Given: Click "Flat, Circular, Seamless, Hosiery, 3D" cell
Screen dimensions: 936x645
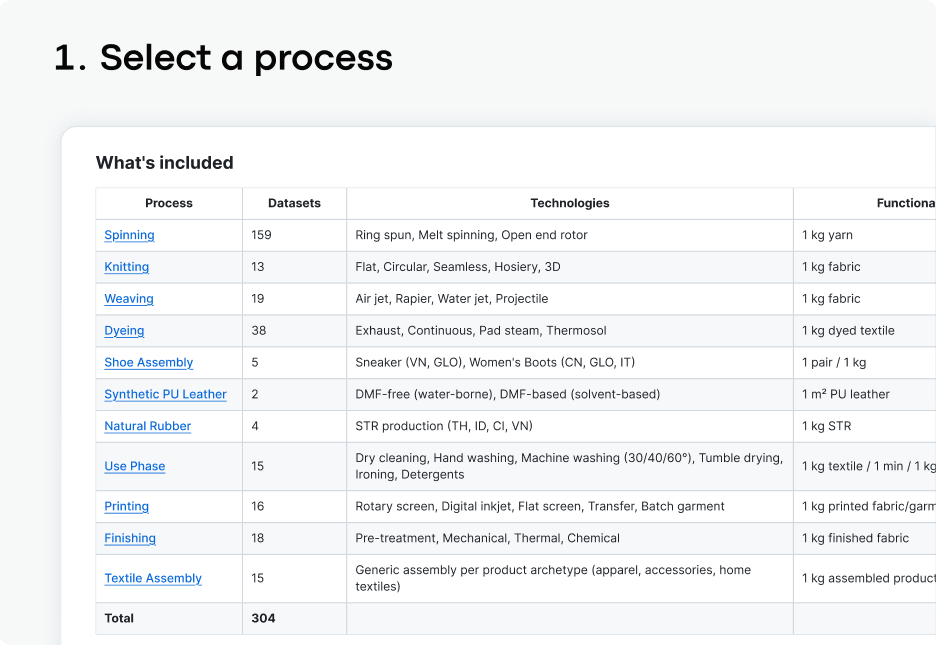Looking at the screenshot, I should 570,267.
